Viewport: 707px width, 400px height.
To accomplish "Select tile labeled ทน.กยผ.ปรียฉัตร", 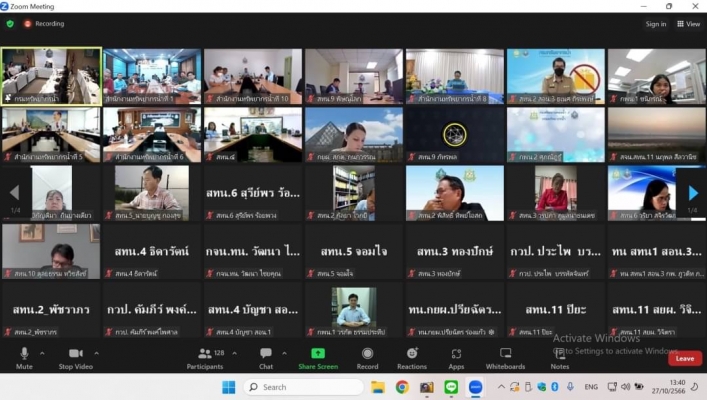I will [454, 309].
